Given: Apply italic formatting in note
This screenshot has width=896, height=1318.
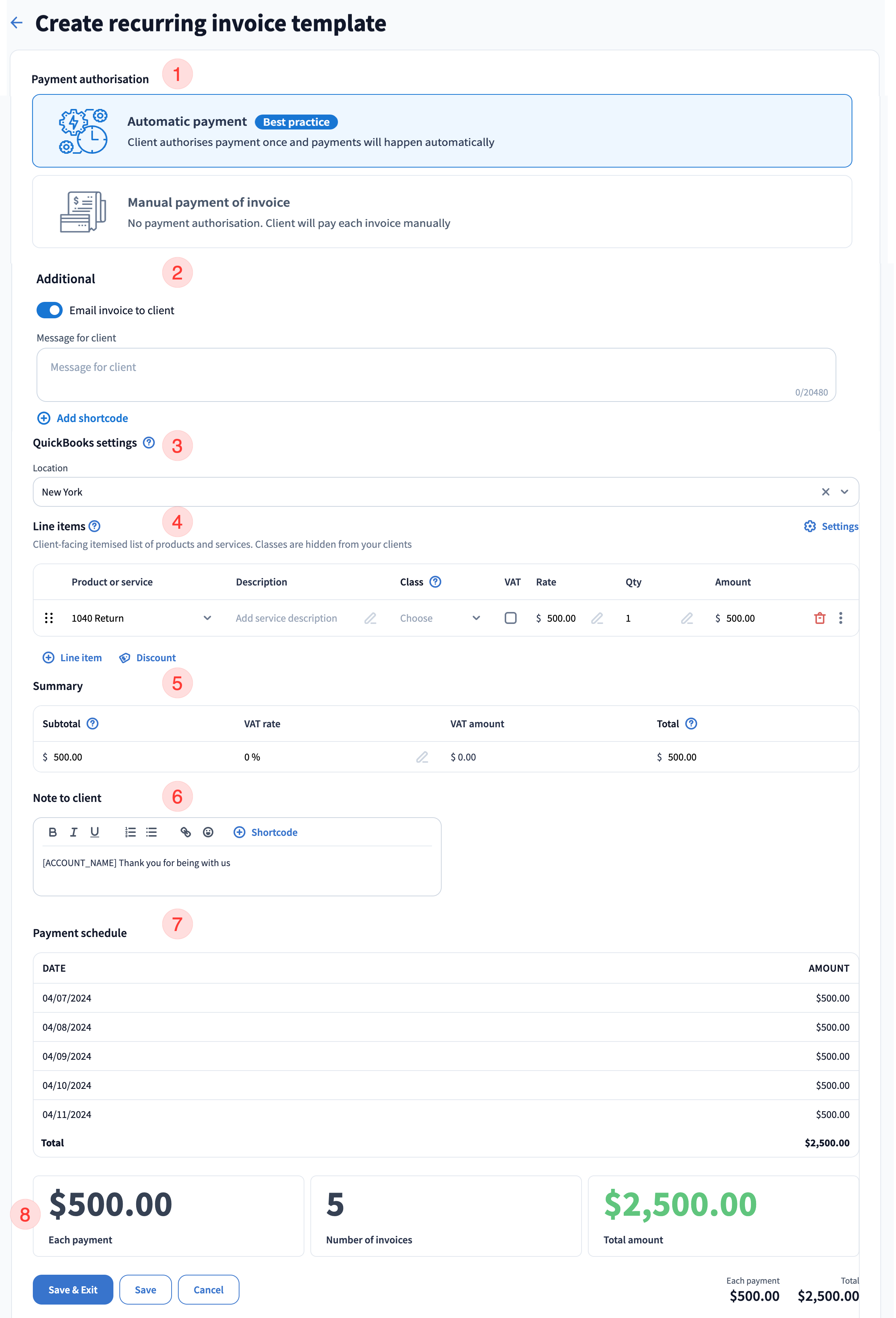Looking at the screenshot, I should 74,832.
